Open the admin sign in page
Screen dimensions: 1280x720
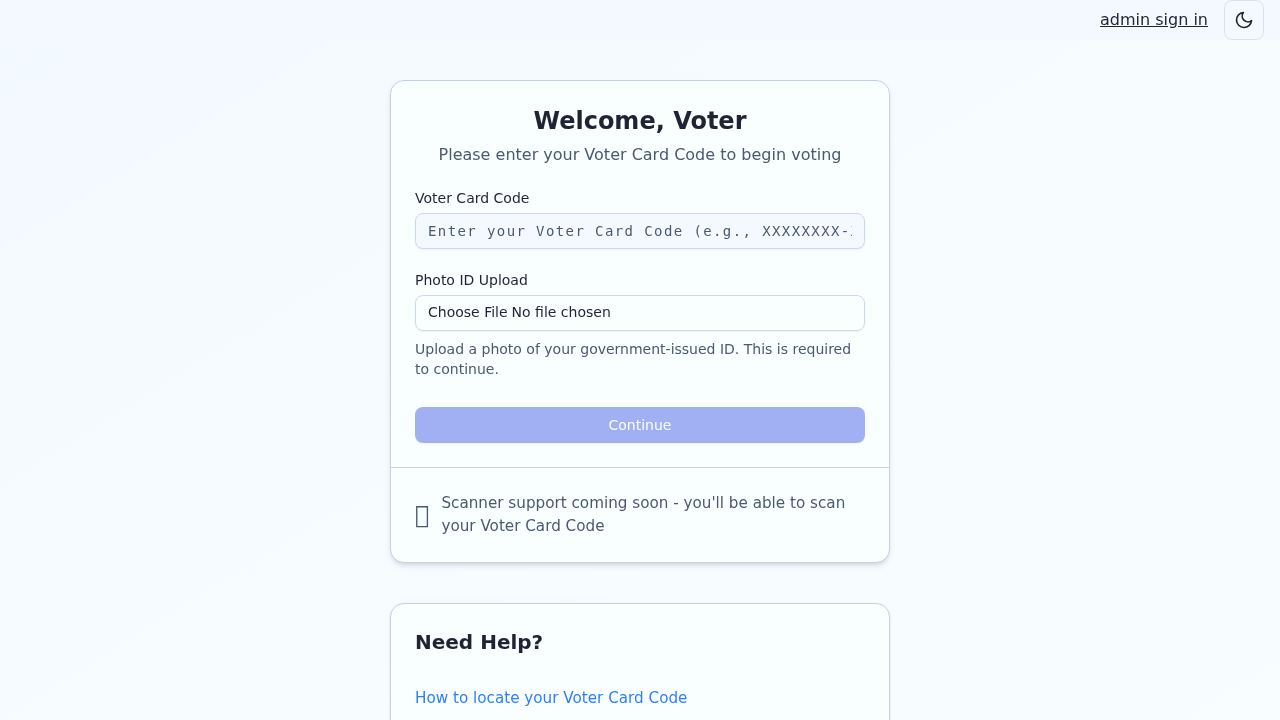click(1153, 19)
